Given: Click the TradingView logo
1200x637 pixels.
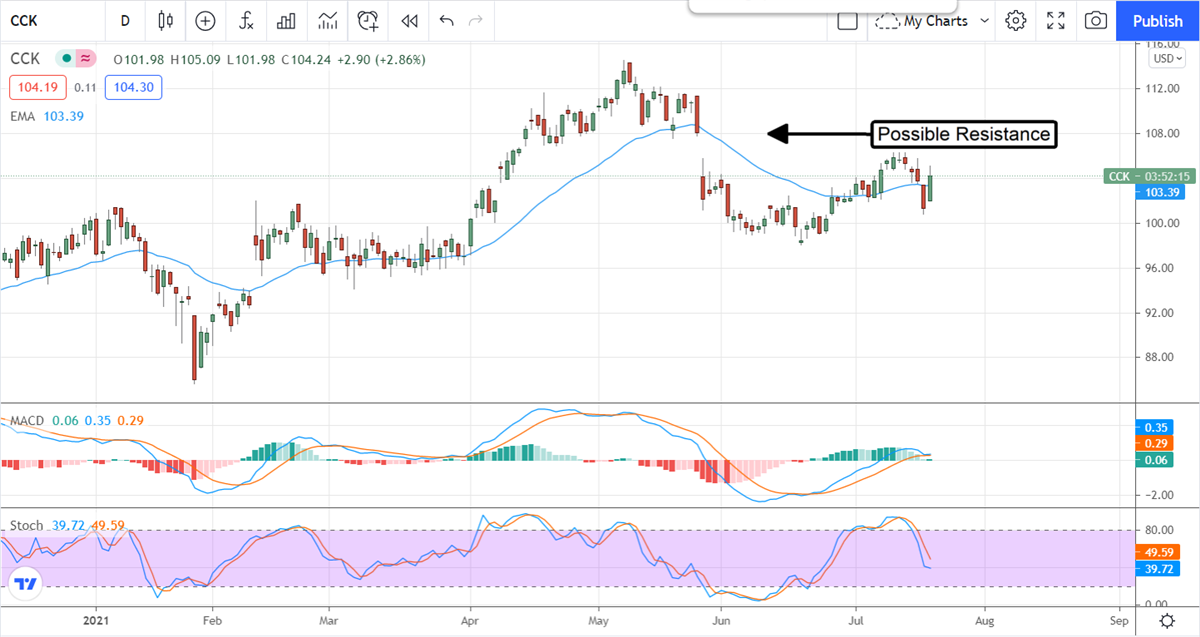Looking at the screenshot, I should tap(26, 583).
